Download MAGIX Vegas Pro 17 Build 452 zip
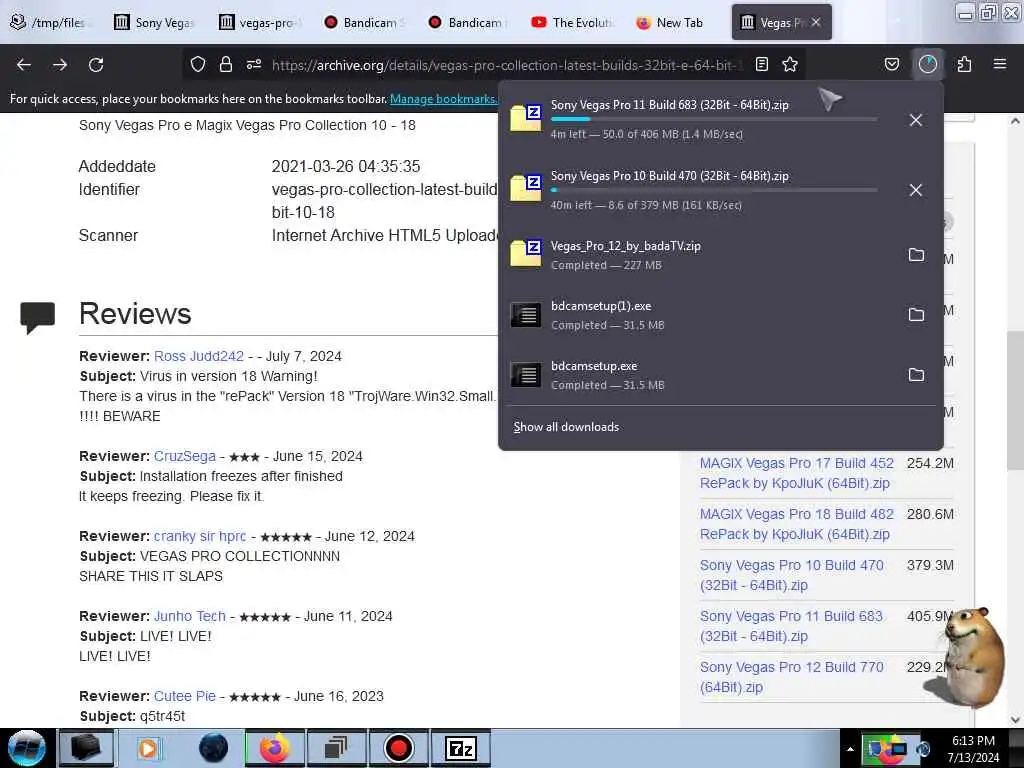 coord(796,473)
